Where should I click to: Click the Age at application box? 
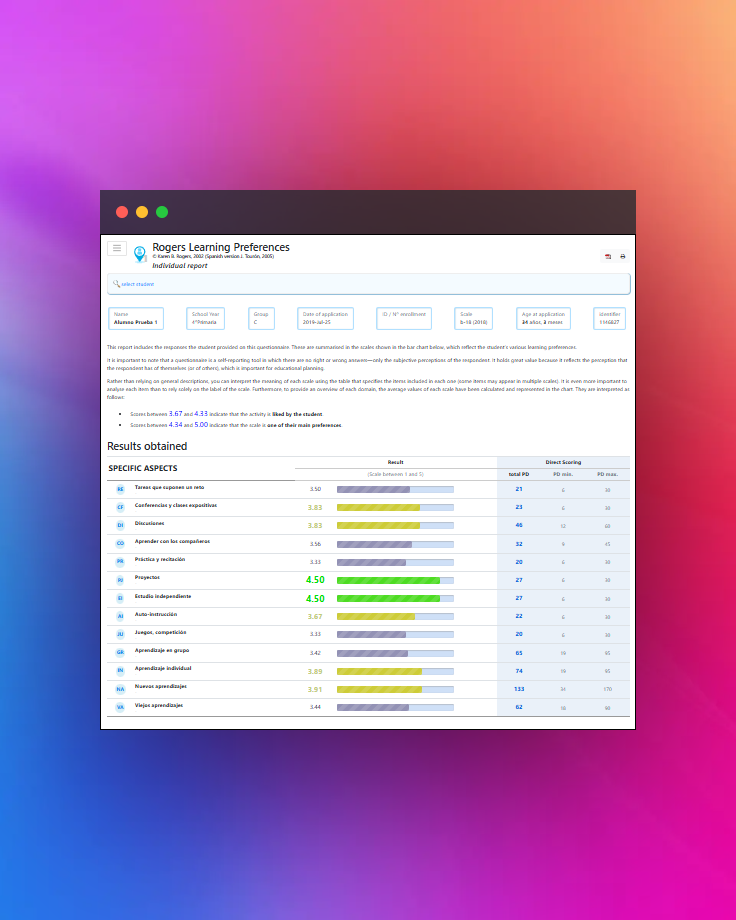tap(543, 319)
